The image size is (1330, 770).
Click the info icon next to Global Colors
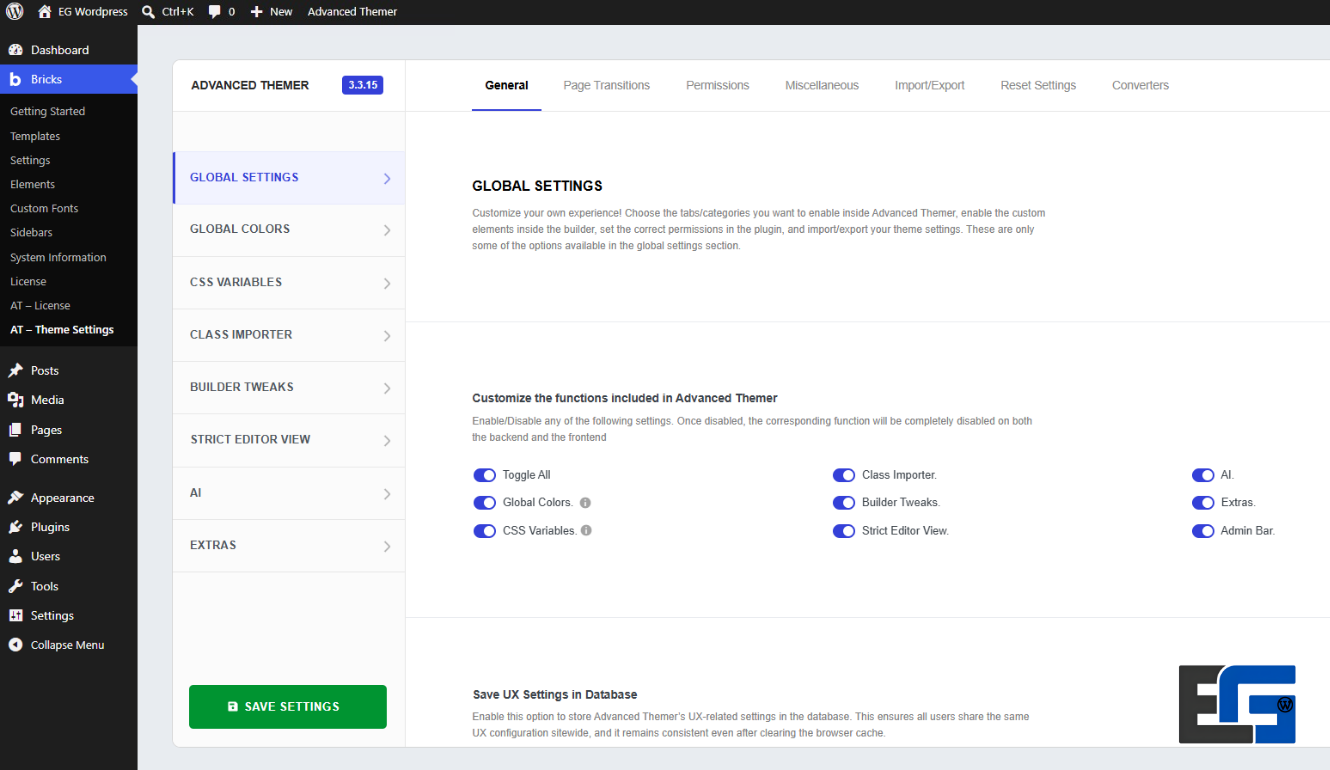[x=585, y=503]
